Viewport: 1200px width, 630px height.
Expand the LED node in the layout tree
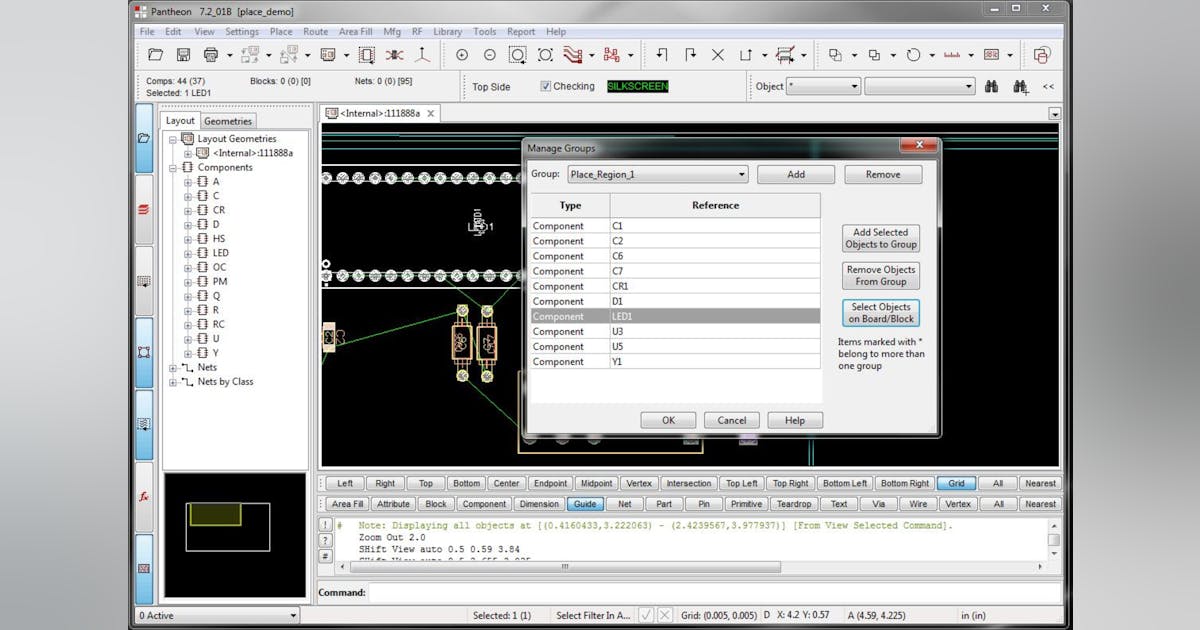coord(188,253)
